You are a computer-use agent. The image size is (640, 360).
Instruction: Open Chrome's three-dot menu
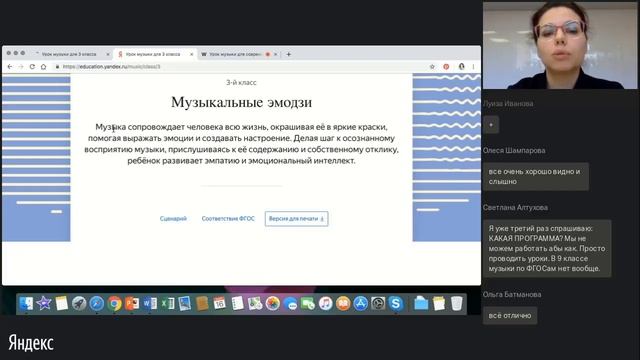(473, 67)
